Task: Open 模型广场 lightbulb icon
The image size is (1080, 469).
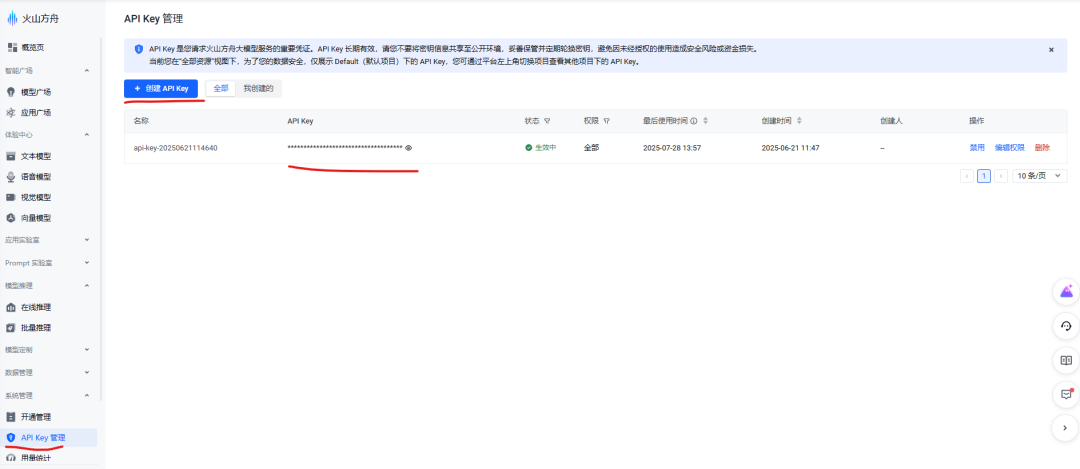Action: [x=11, y=92]
